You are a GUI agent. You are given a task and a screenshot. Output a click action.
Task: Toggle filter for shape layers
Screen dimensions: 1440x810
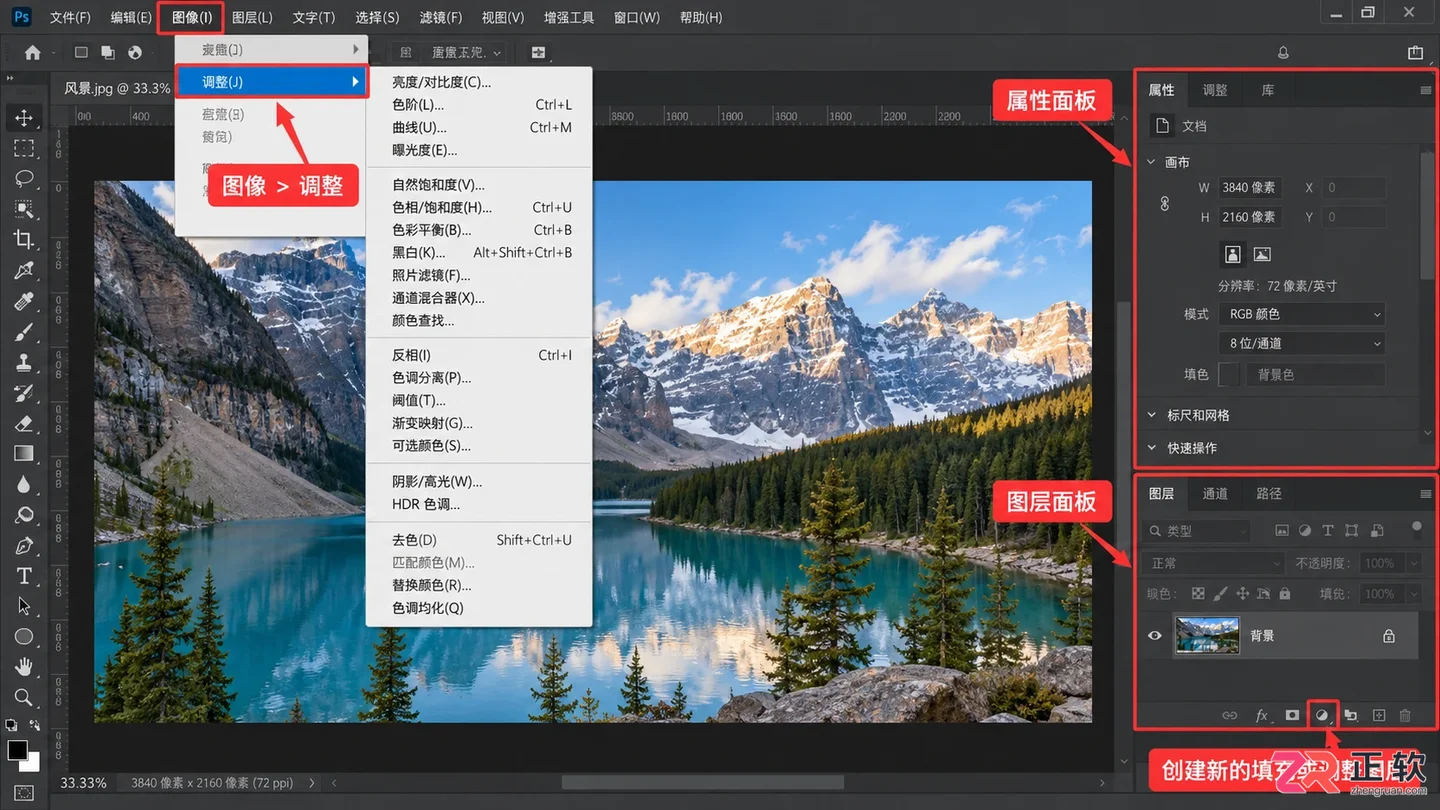pos(1352,530)
